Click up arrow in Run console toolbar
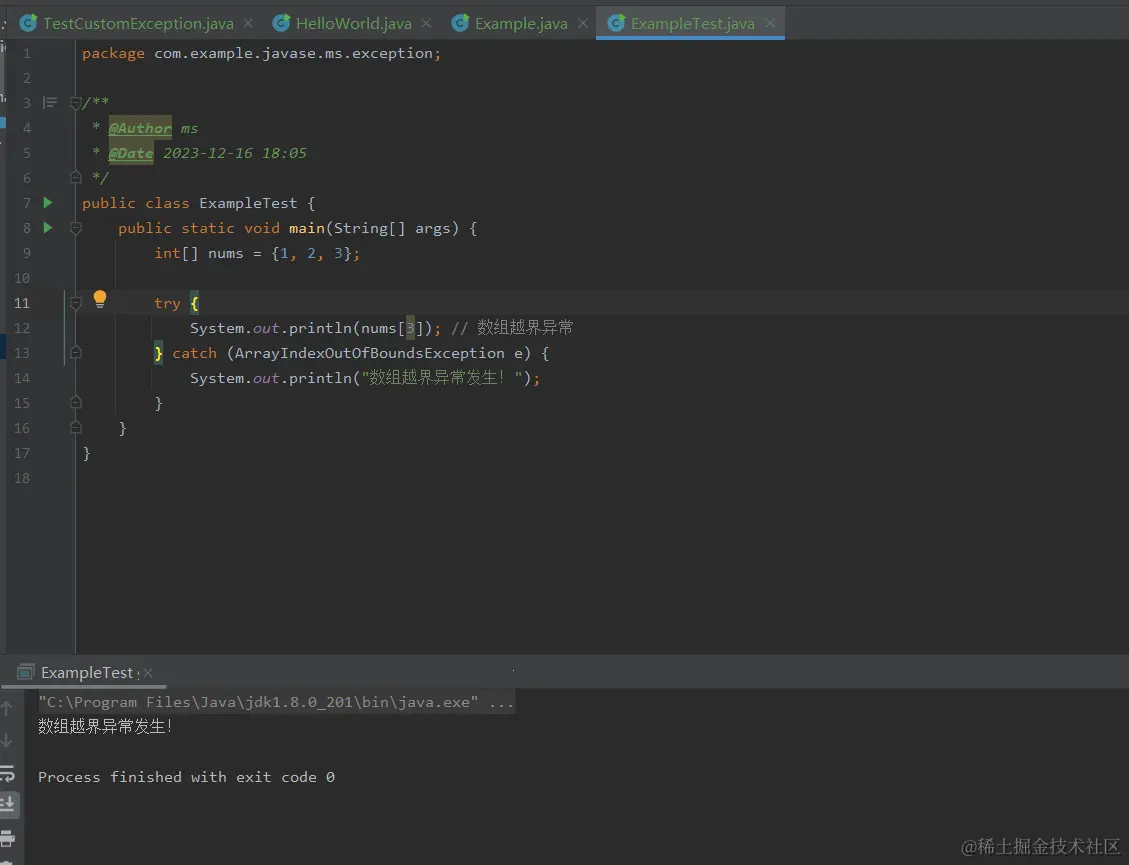The width and height of the screenshot is (1129, 865). coord(6,709)
